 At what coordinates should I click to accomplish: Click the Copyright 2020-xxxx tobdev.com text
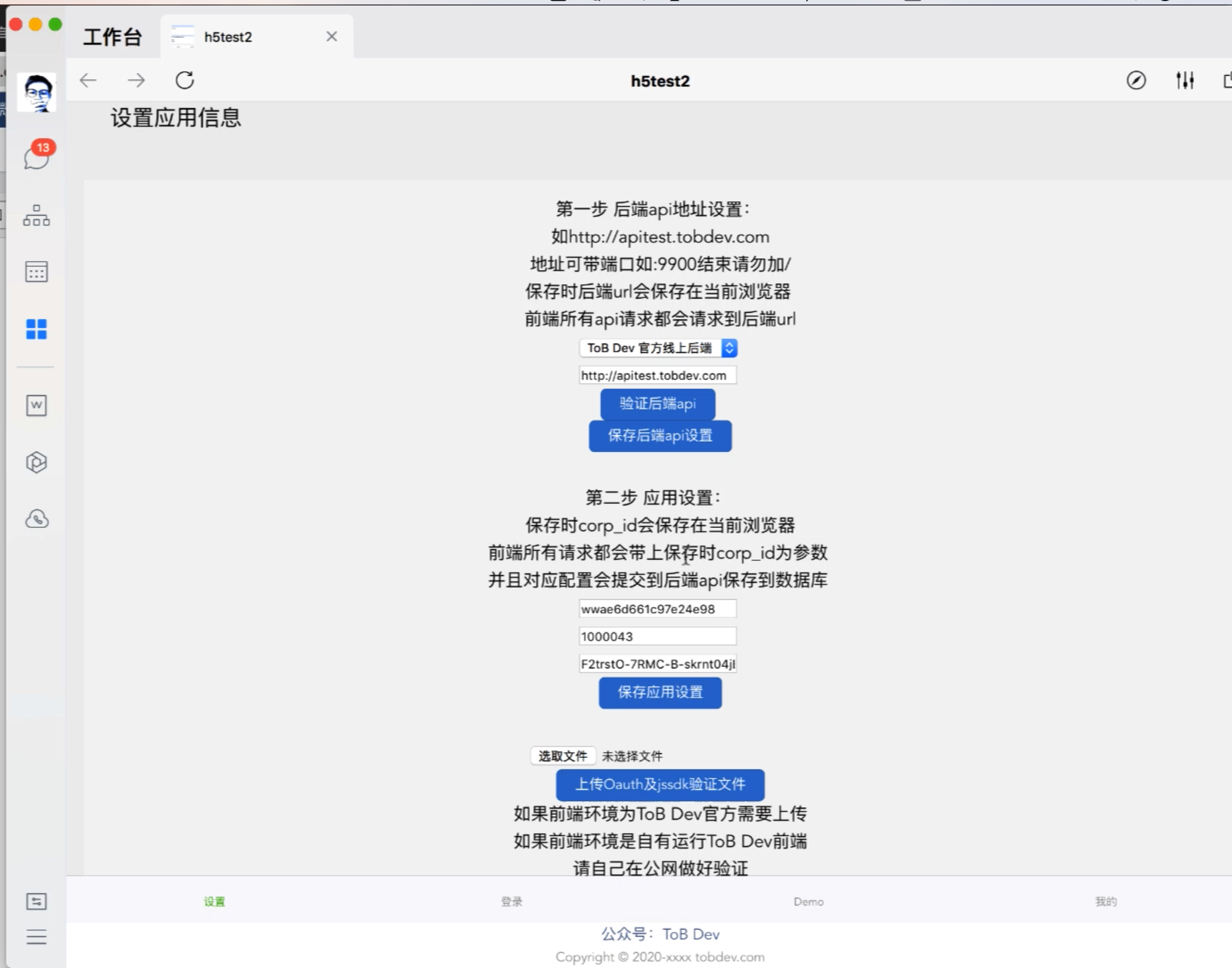[x=660, y=957]
